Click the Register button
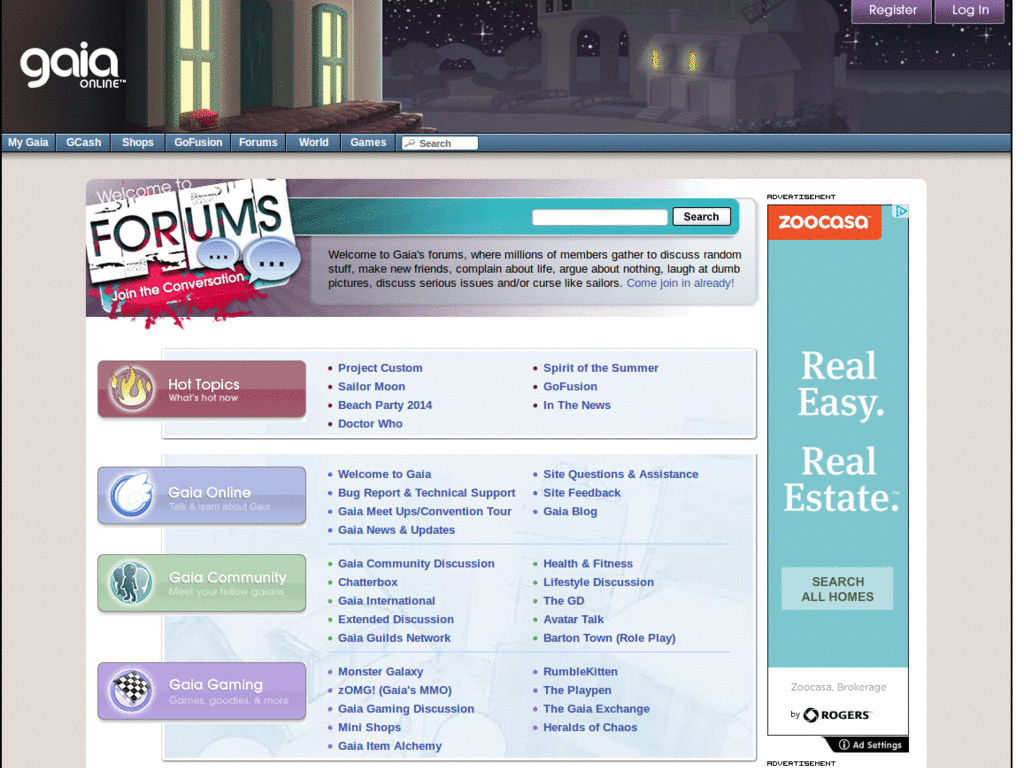1024x768 pixels. pyautogui.click(x=891, y=10)
